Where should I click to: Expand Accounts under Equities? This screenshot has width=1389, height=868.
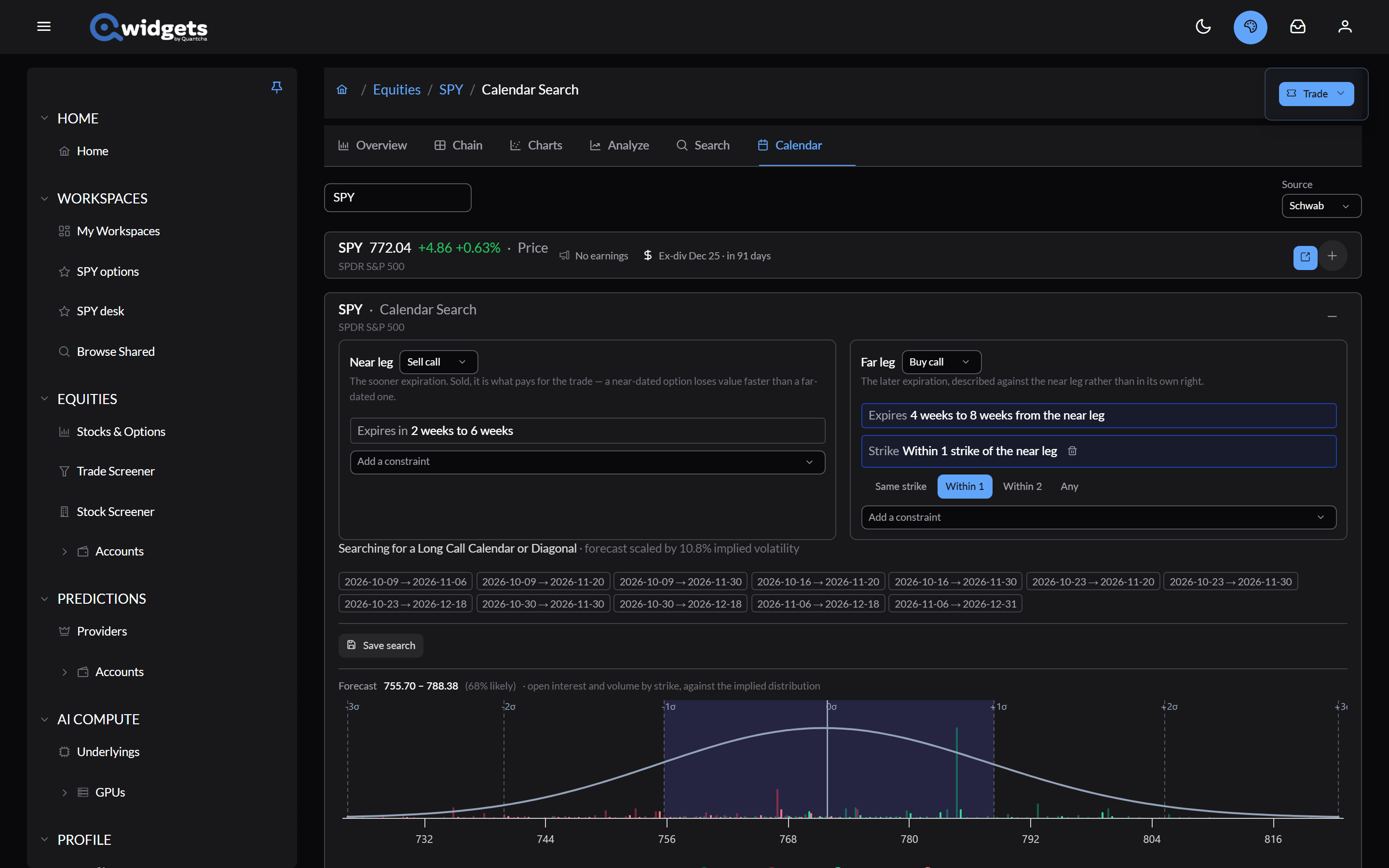[64, 552]
